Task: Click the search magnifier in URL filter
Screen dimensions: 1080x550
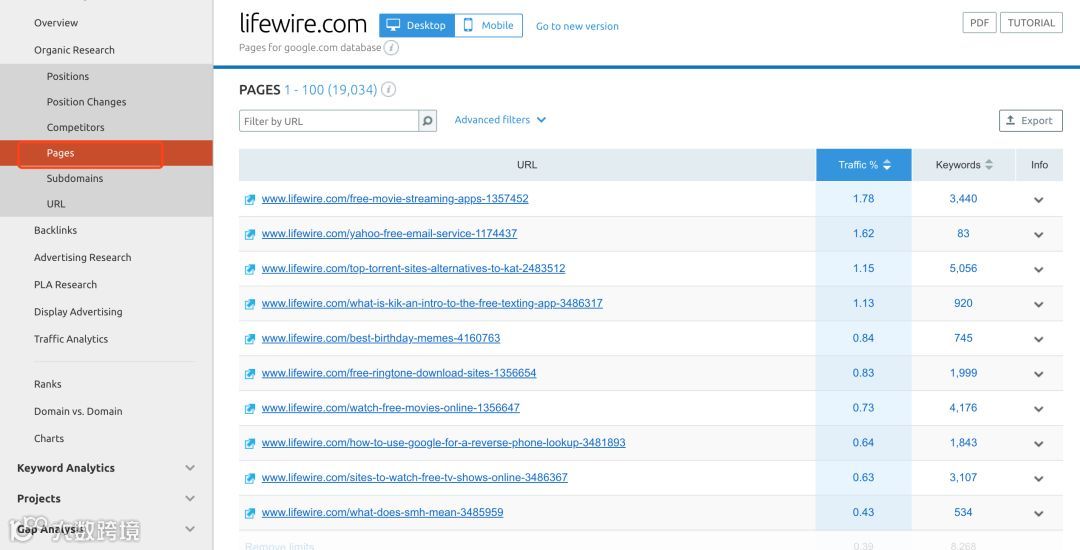Action: 428,121
